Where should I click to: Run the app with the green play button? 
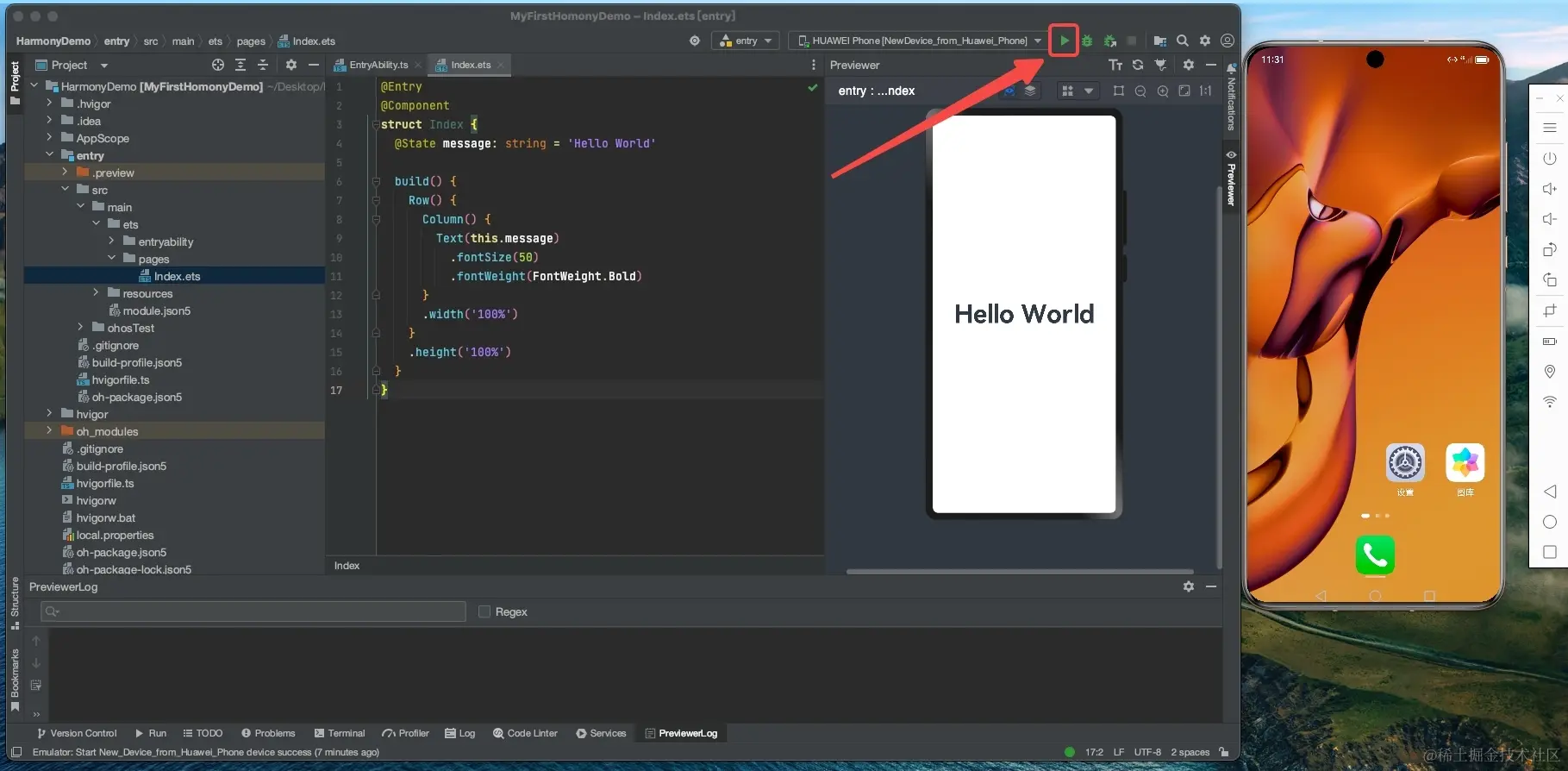(1064, 41)
